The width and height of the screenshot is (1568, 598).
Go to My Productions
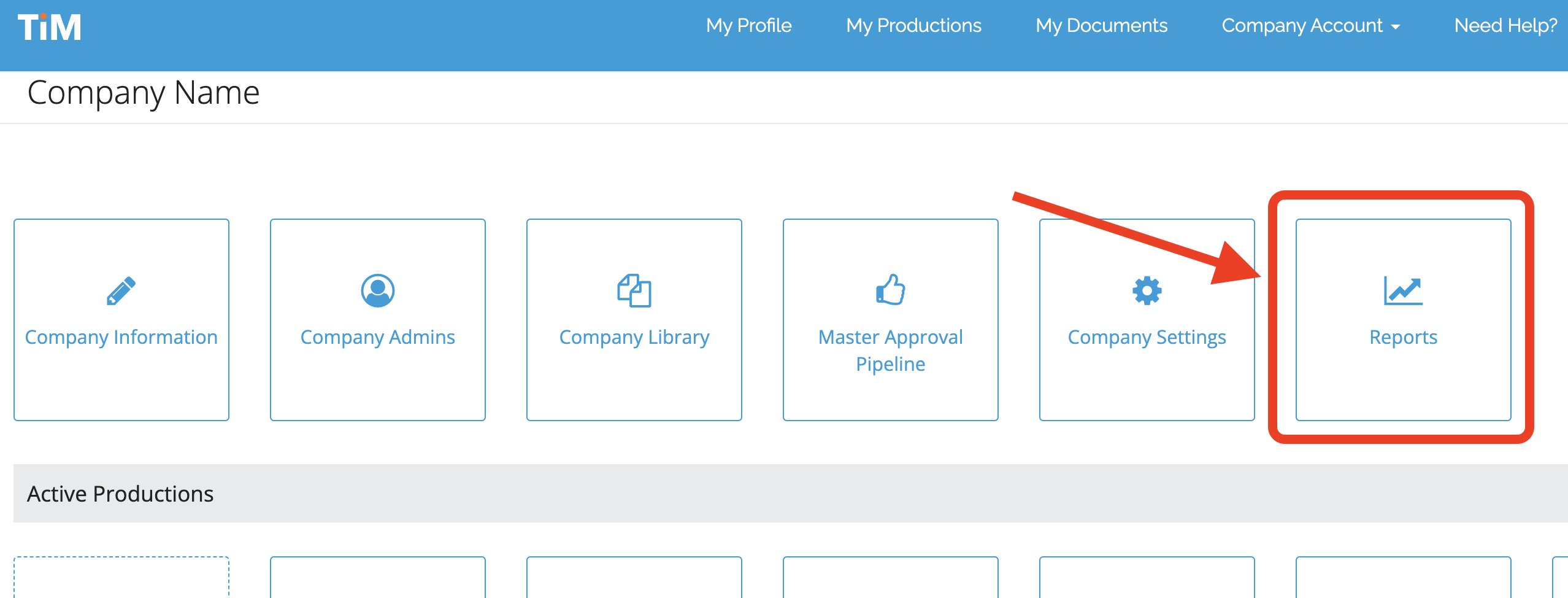(913, 26)
